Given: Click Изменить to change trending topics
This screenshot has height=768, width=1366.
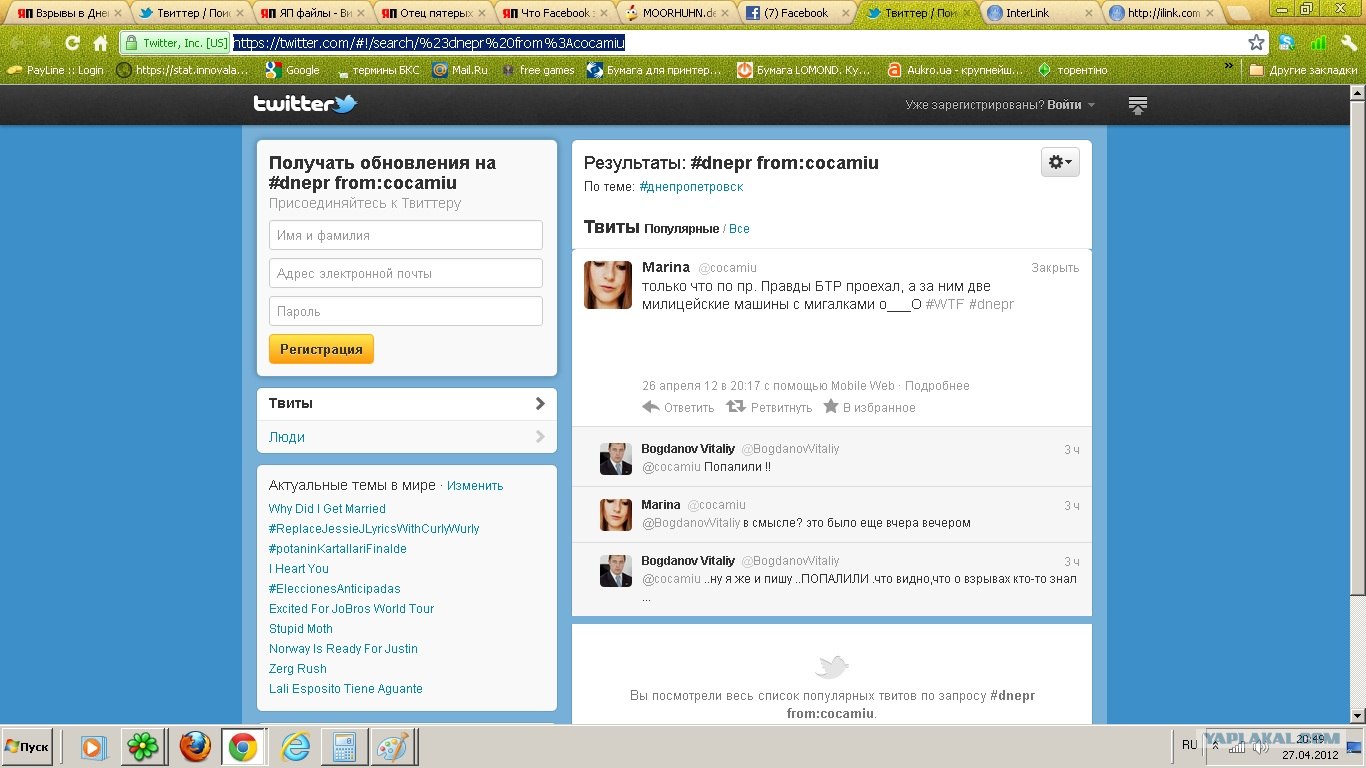Looking at the screenshot, I should click(x=475, y=486).
